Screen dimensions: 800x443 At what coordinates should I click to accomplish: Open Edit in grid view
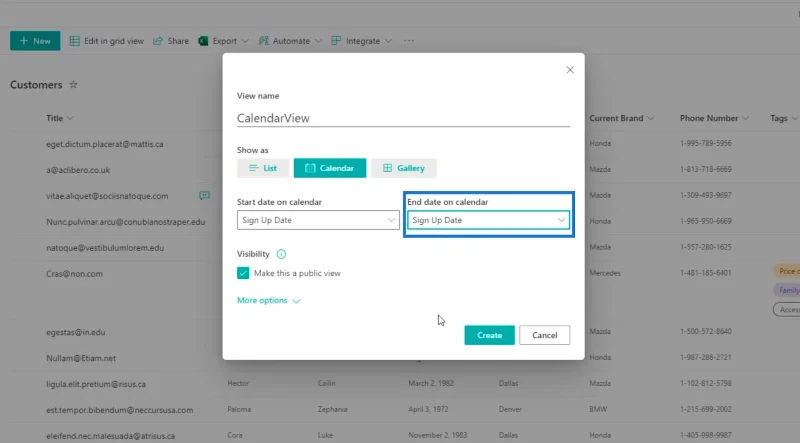(x=107, y=41)
